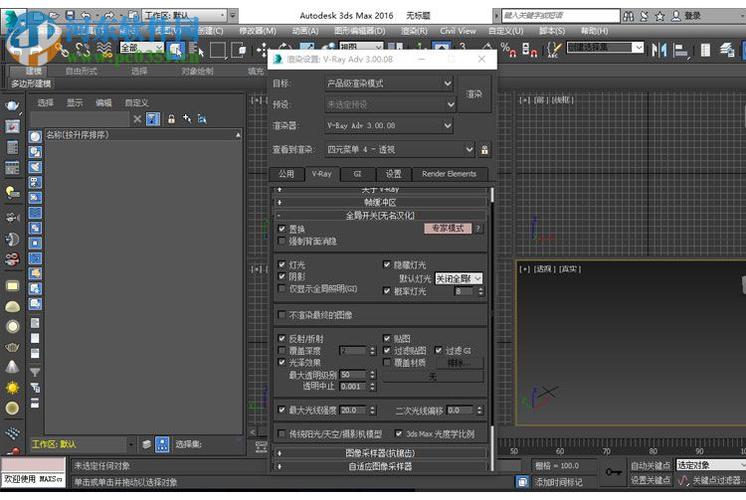The height and width of the screenshot is (500, 746).
Task: Click the Save File icon in the quick access bar
Action: pos(70,15)
